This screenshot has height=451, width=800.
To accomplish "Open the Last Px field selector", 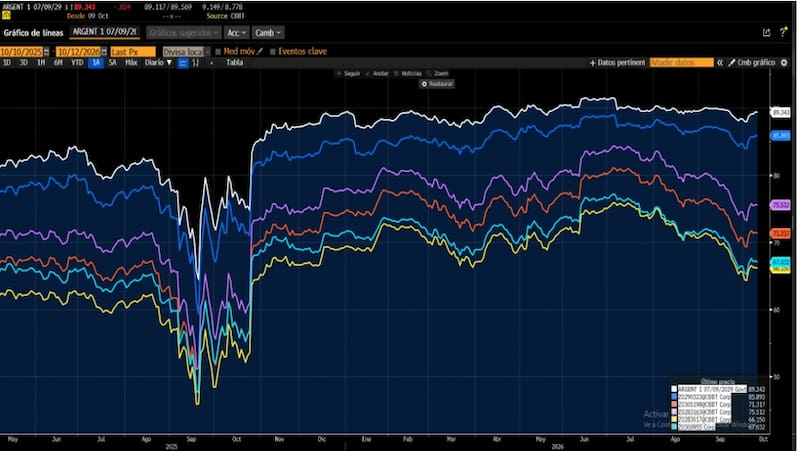I will click(x=133, y=52).
